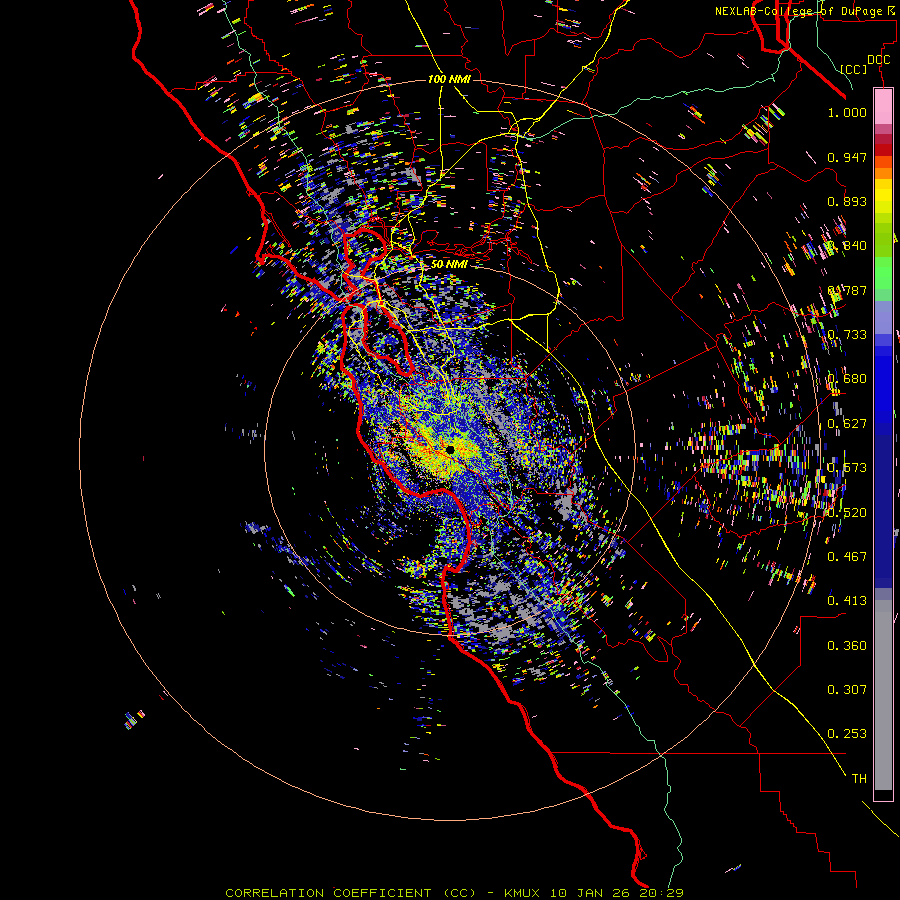Viewport: 900px width, 900px height.
Task: Click the 0.840 scale value
Action: pyautogui.click(x=847, y=246)
